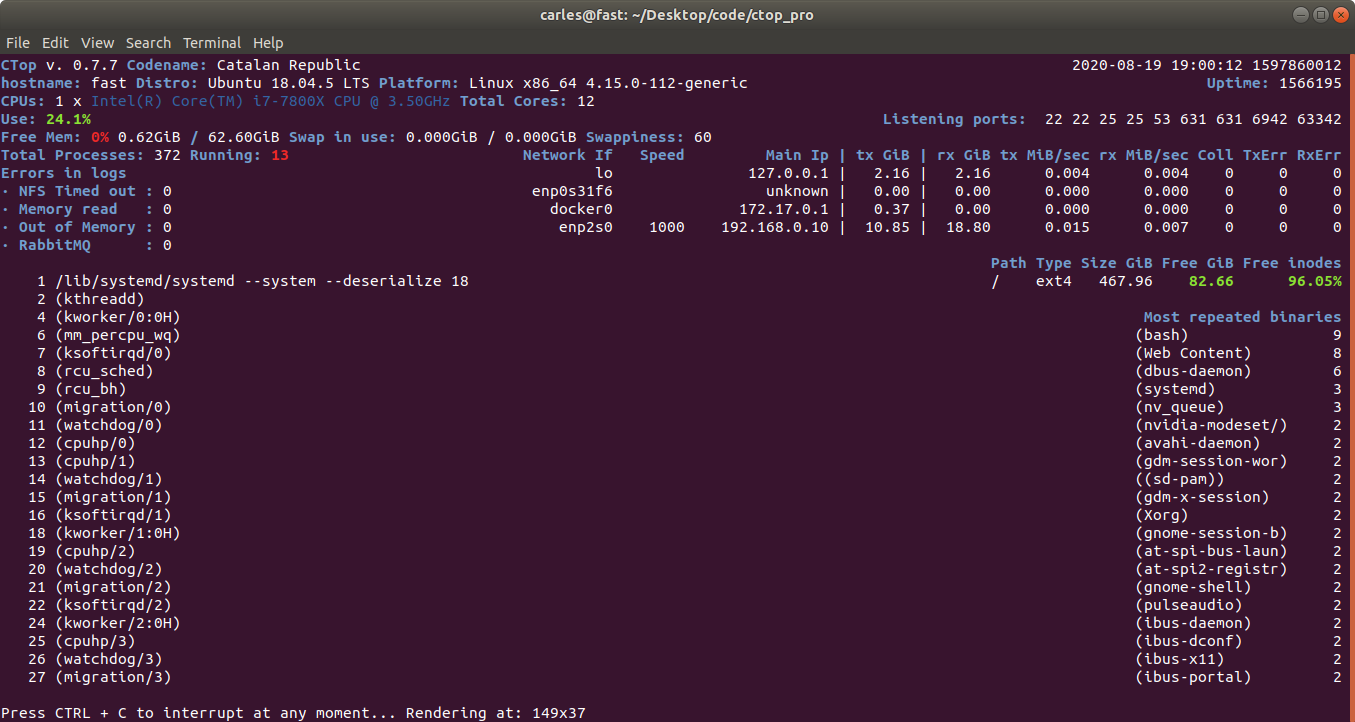Open the Terminal menu
The image size is (1355, 722).
tap(212, 43)
